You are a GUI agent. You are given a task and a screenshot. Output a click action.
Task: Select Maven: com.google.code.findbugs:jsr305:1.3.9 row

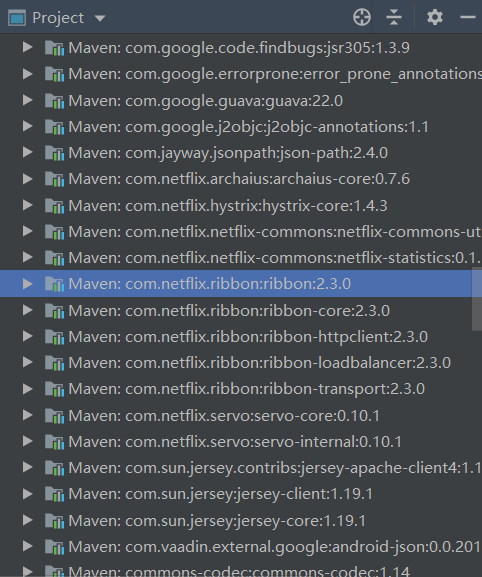click(241, 48)
